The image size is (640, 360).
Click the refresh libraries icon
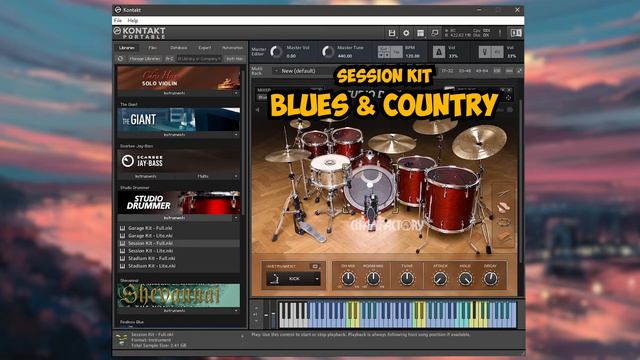point(121,59)
